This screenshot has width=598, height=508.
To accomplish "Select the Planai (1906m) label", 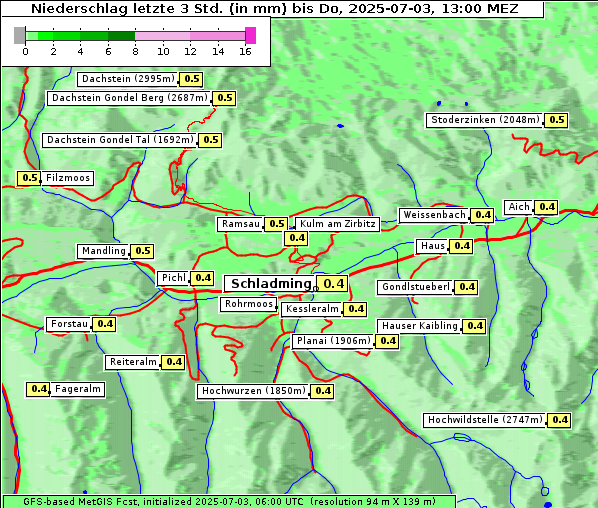I will [x=333, y=341].
